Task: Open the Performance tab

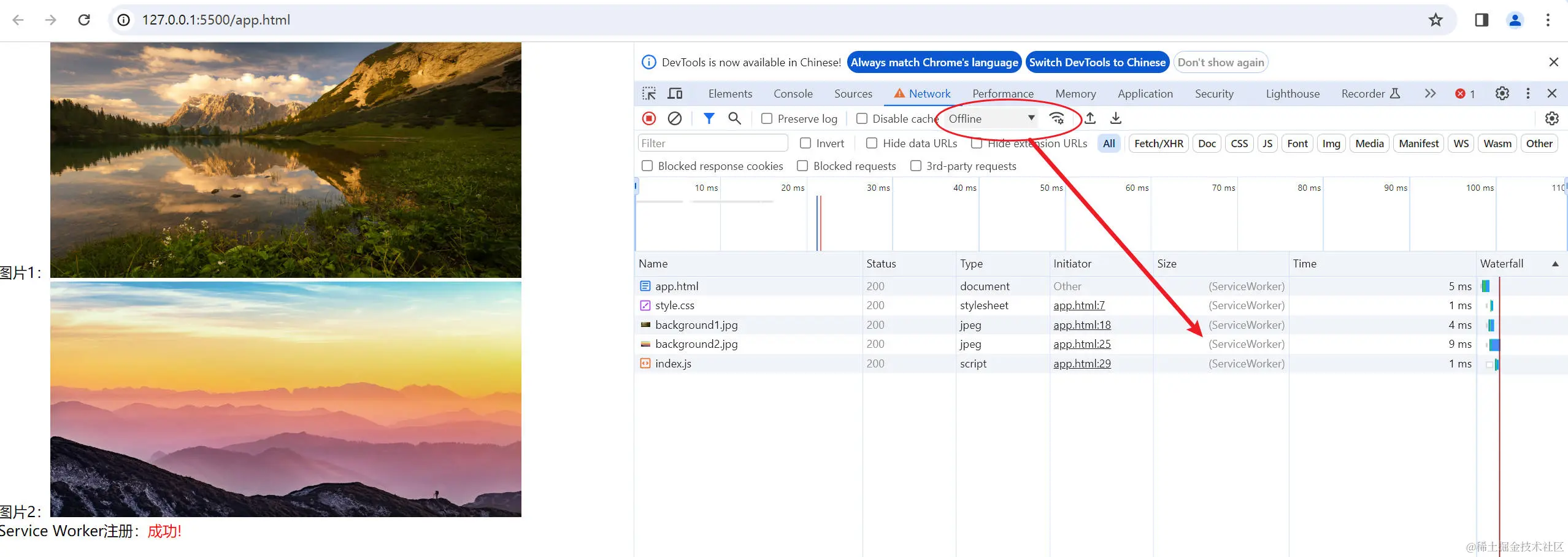Action: pos(1003,94)
